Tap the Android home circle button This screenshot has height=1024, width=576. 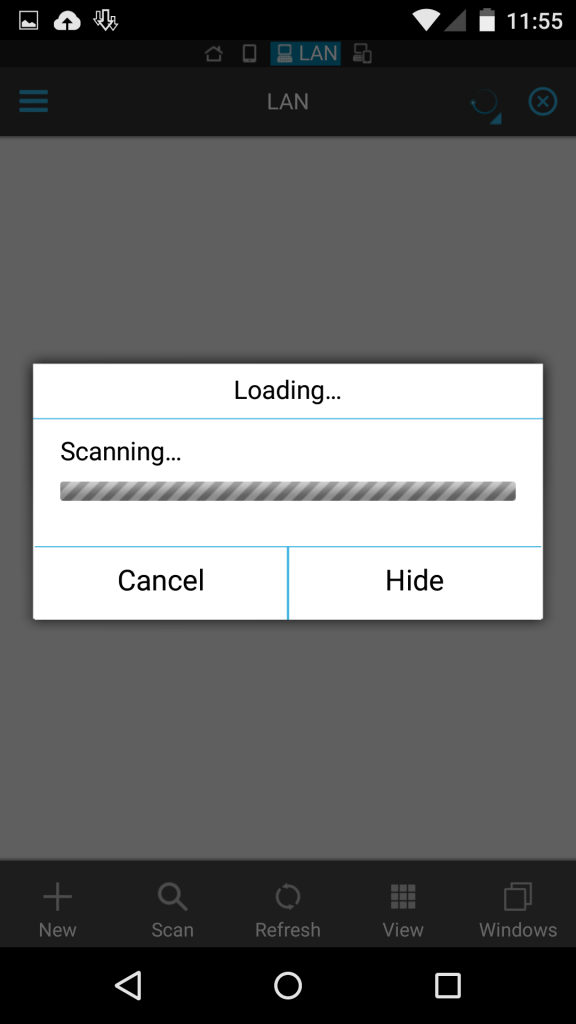(288, 985)
